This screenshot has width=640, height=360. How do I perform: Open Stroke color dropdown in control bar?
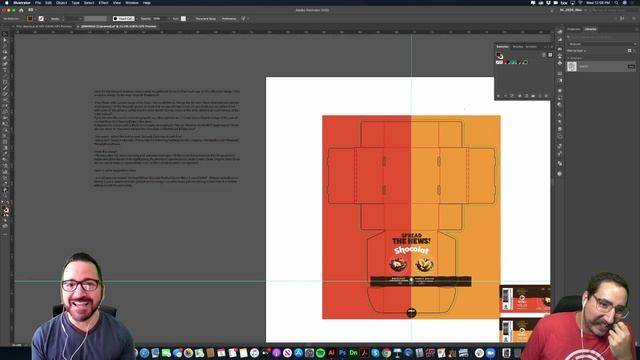coord(46,19)
